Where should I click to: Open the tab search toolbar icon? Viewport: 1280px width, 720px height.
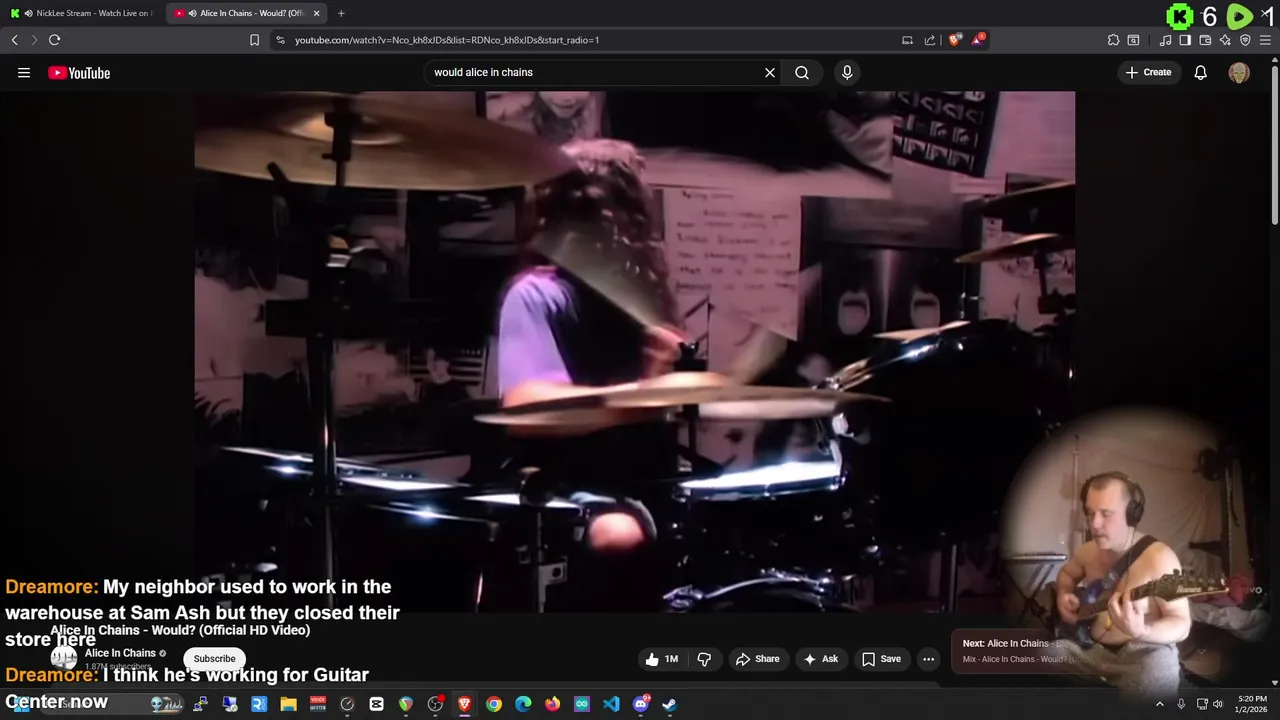coord(1133,40)
